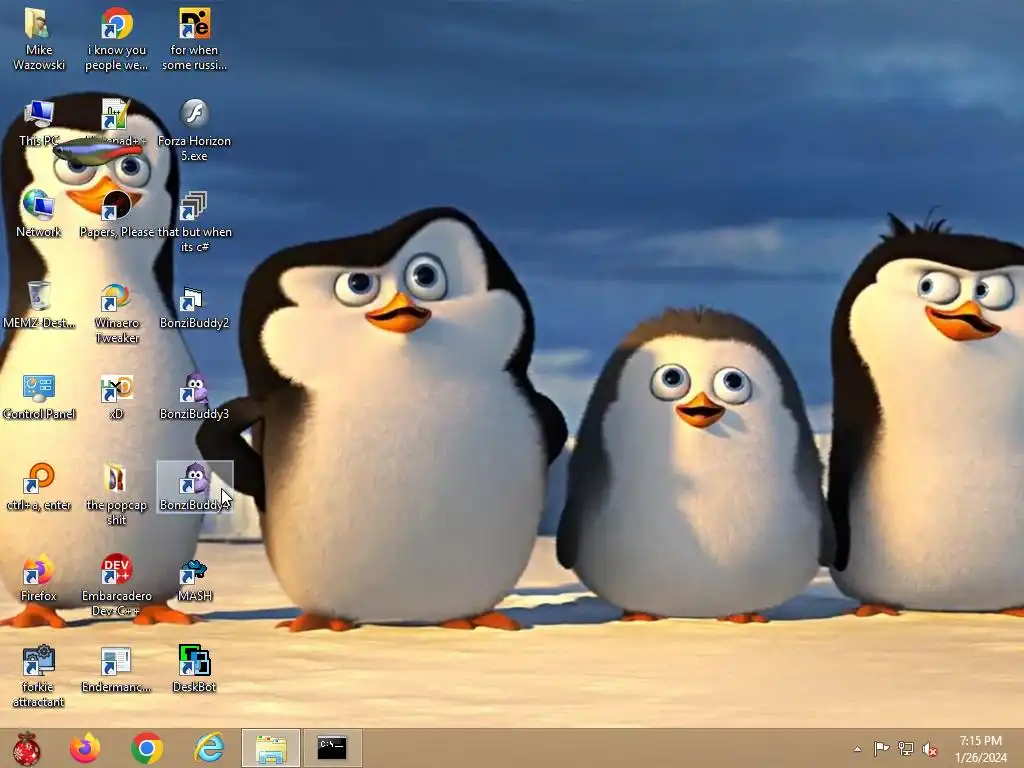Screen dimensions: 1024x768
Task: Open the Action Center flag icon
Action: 881,748
